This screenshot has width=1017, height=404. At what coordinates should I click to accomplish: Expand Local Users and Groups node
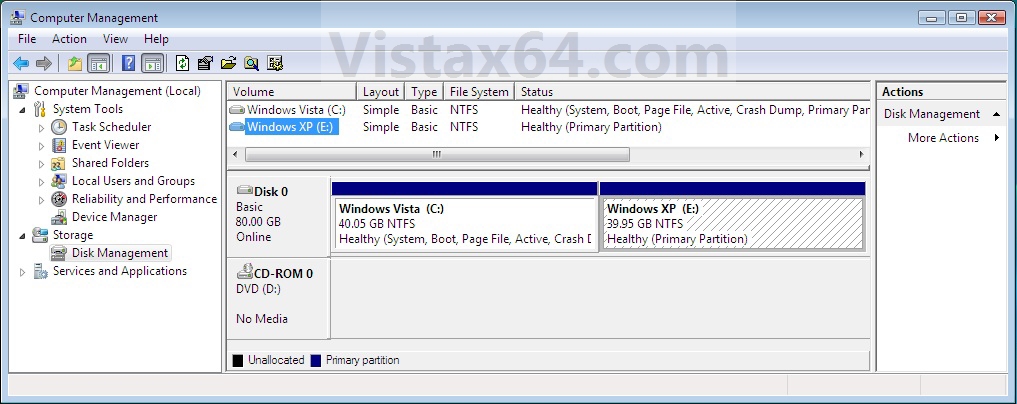42,182
